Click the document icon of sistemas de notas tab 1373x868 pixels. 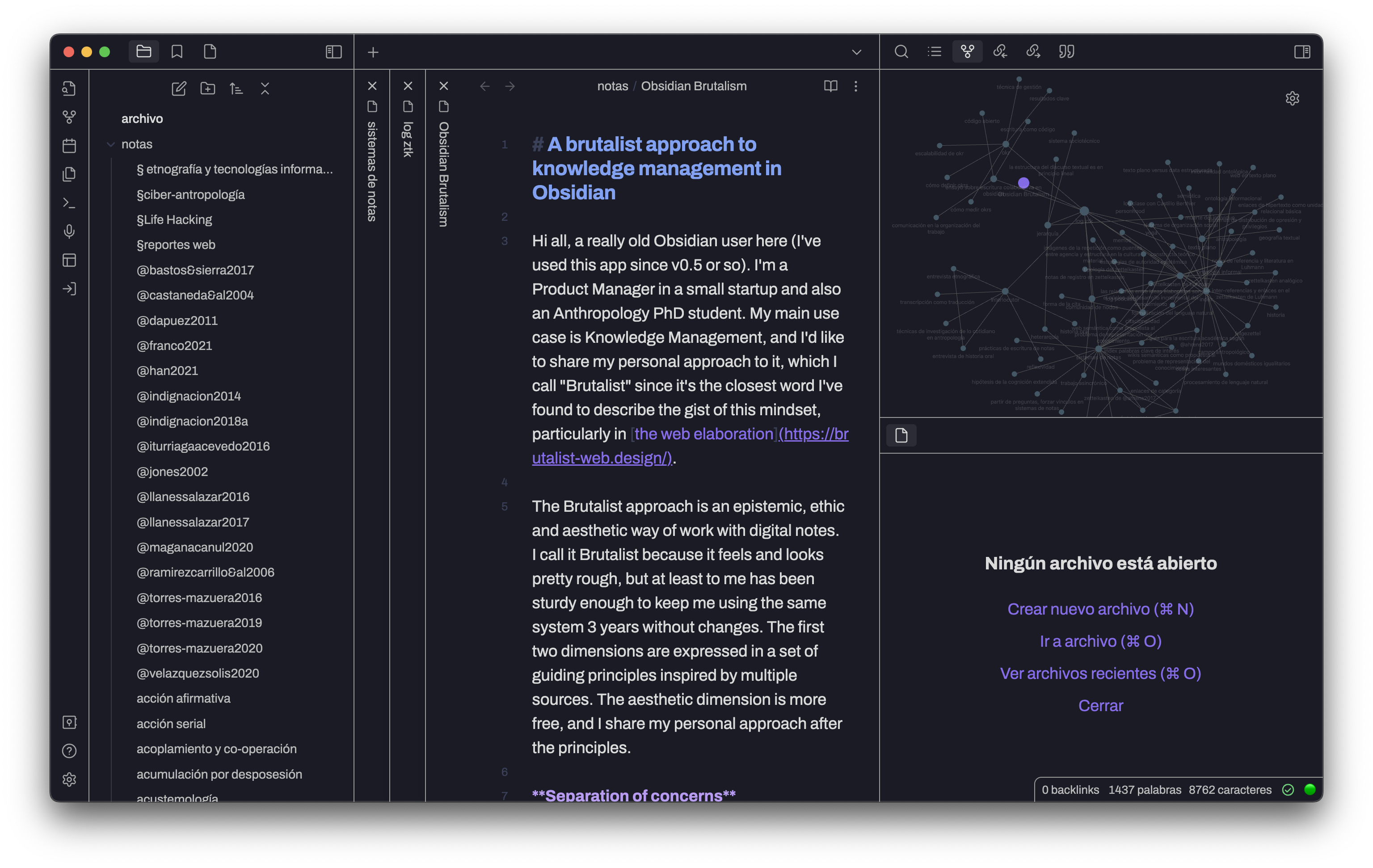[372, 107]
